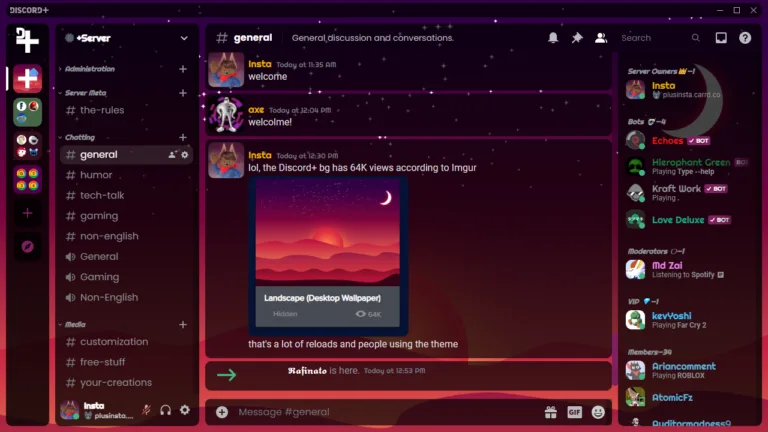Image resolution: width=768 pixels, height=432 pixels.
Task: Click Insta's avatar in user panel
Action: 70,409
